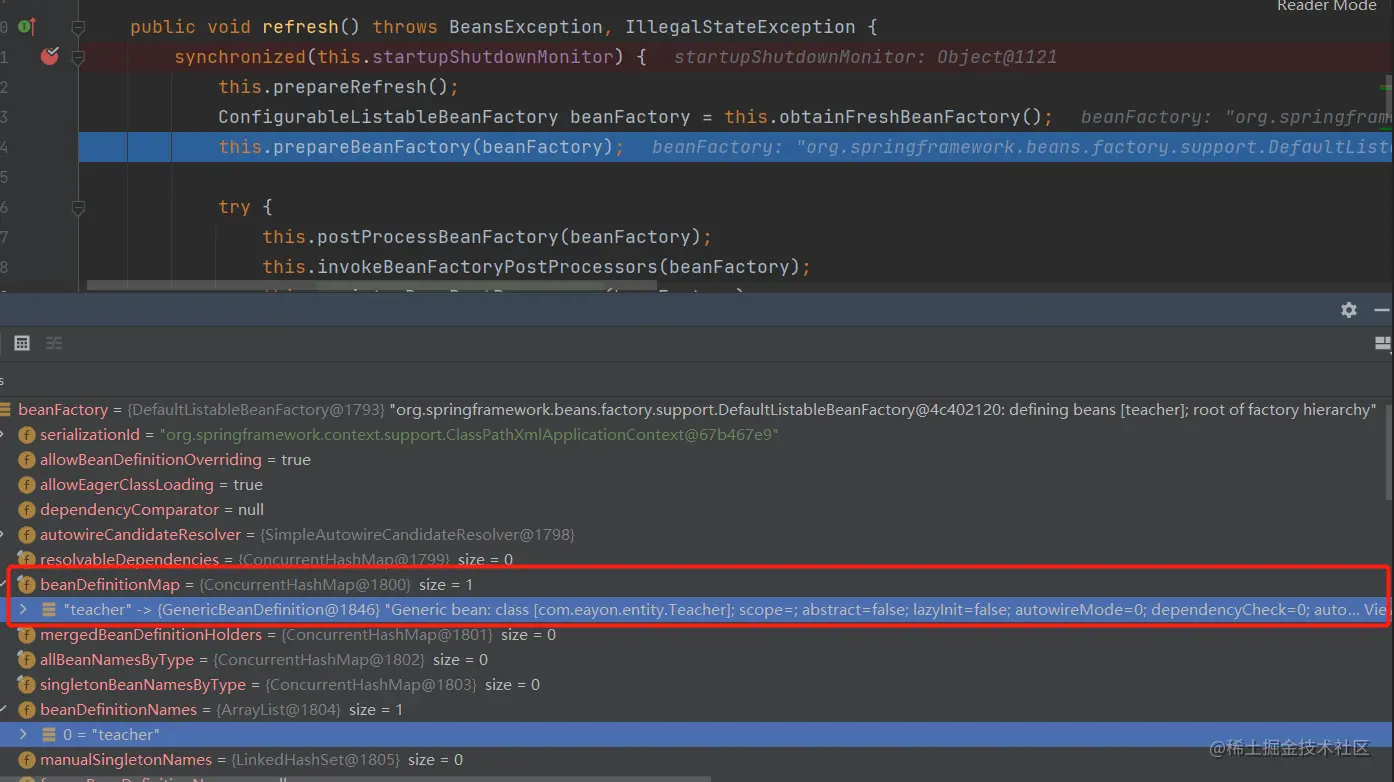Screen dimensions: 1394x782
Task: Click field icon beside mergedBeanDefinitionHolders
Action: pos(27,635)
